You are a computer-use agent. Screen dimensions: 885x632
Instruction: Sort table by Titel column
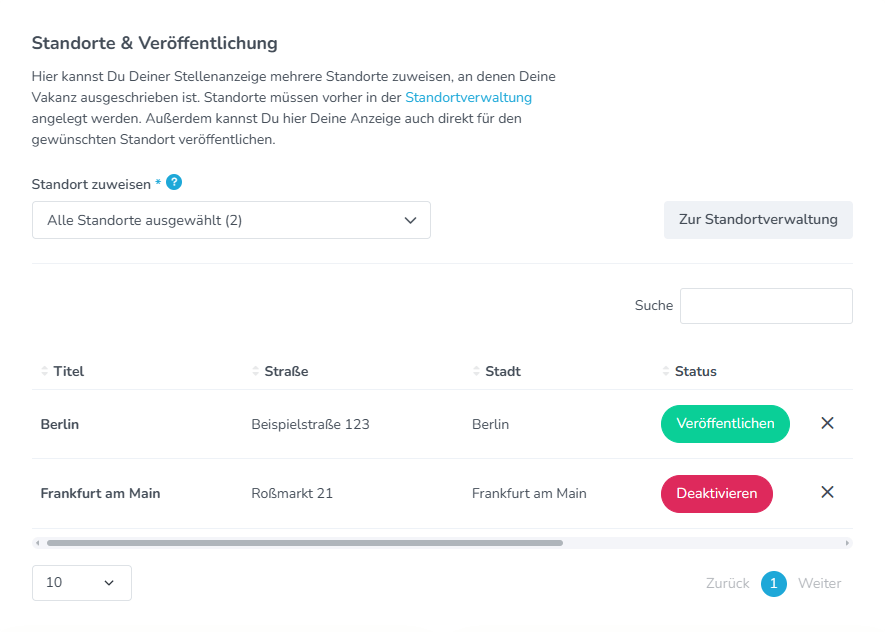(68, 371)
